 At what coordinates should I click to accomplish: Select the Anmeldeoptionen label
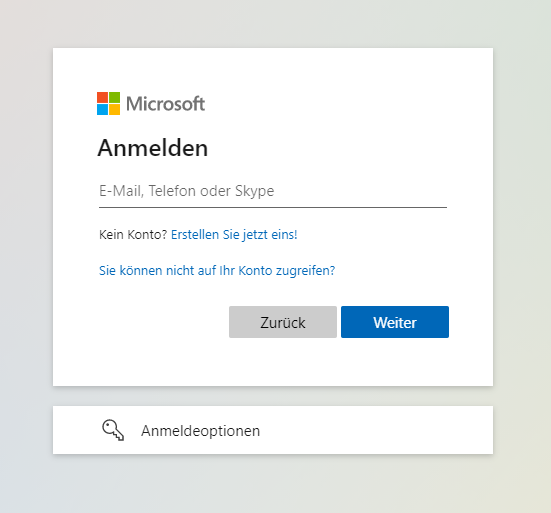point(200,430)
